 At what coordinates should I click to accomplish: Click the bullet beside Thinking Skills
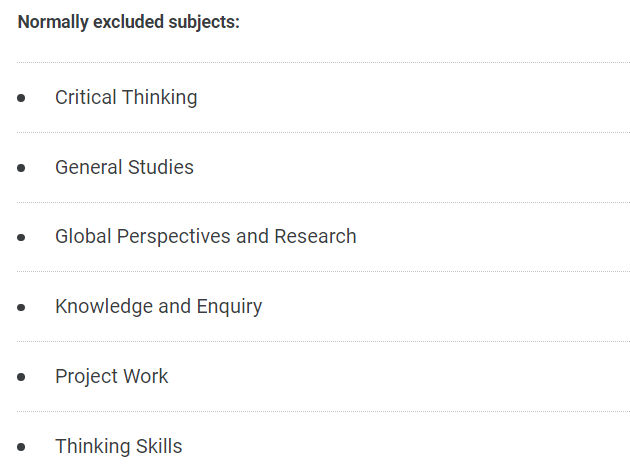point(21,447)
